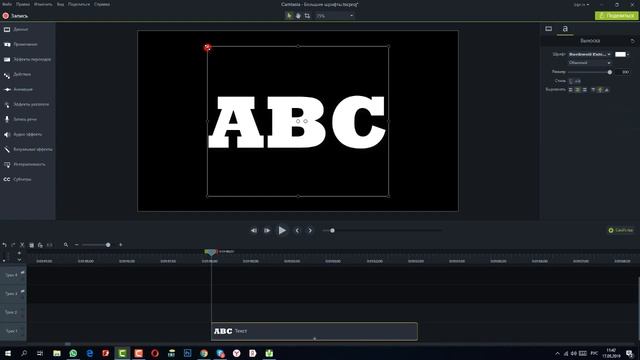Open the Animations panel in sidebar
This screenshot has width=640, height=360.
18,89
